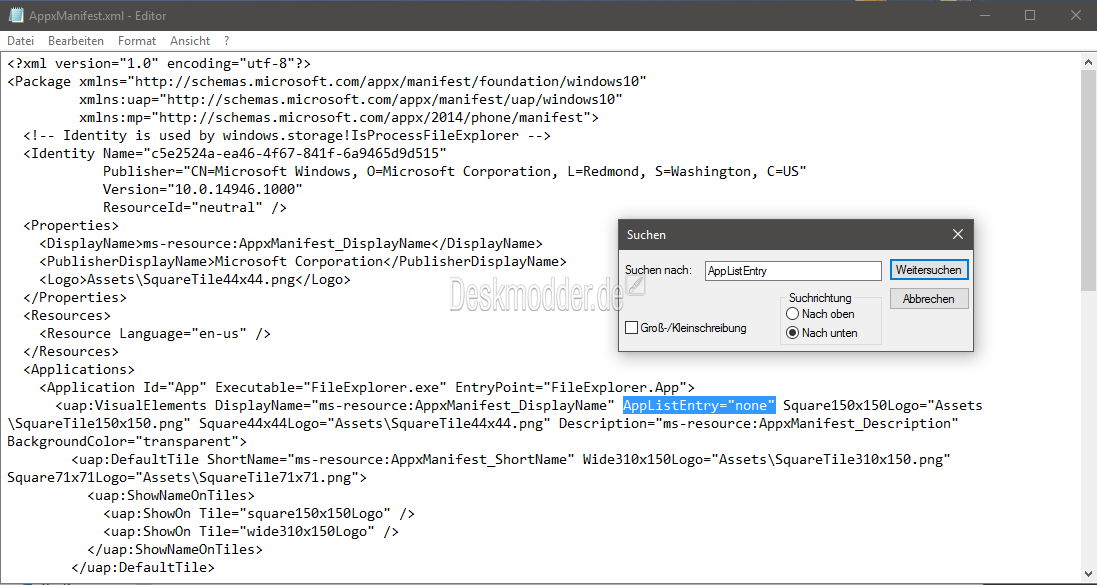This screenshot has width=1097, height=585.
Task: Click the opening uap:ShowNameOnTiles tag
Action: (171, 495)
